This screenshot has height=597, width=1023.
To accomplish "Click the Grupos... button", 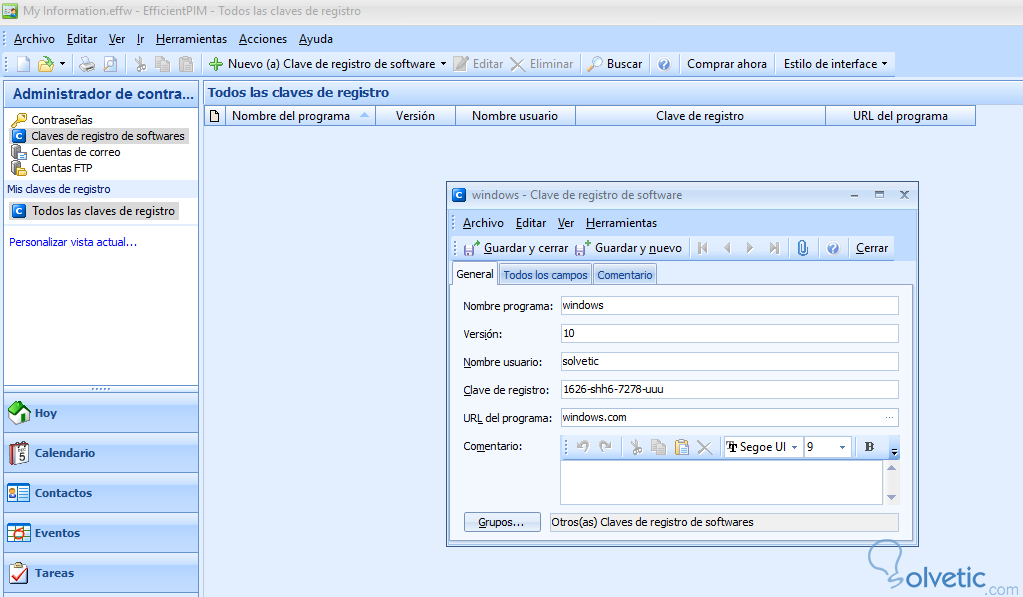I will point(502,523).
